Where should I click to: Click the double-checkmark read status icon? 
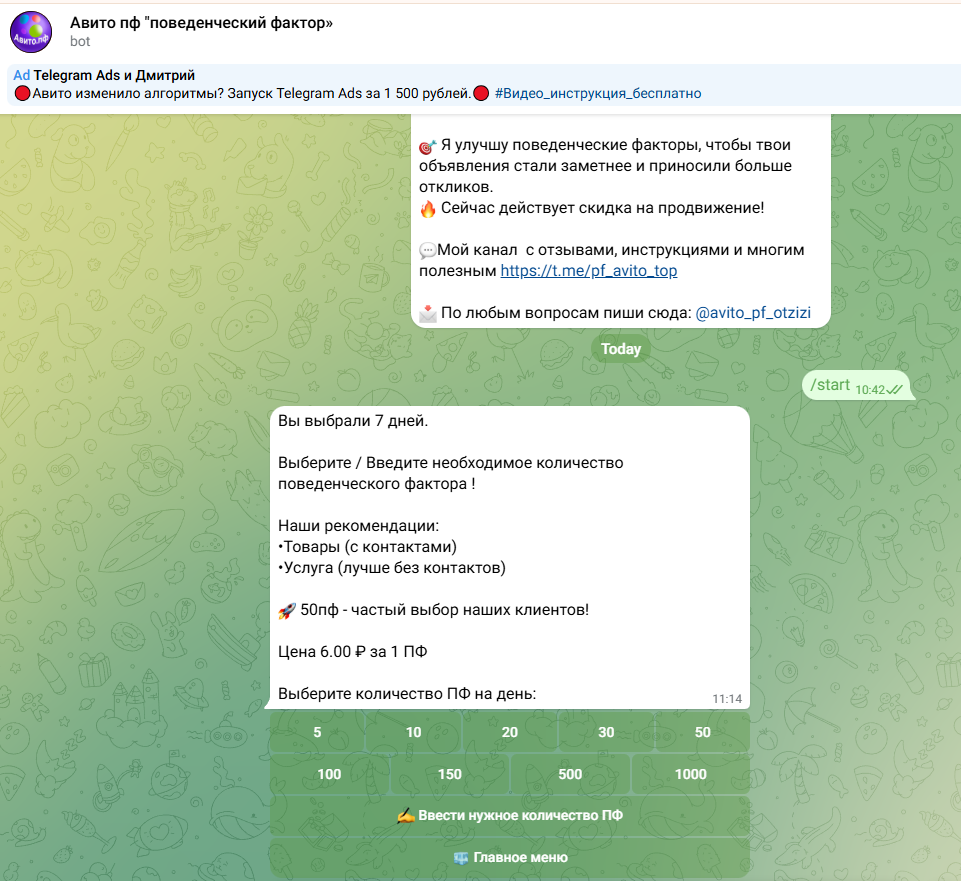tap(896, 390)
